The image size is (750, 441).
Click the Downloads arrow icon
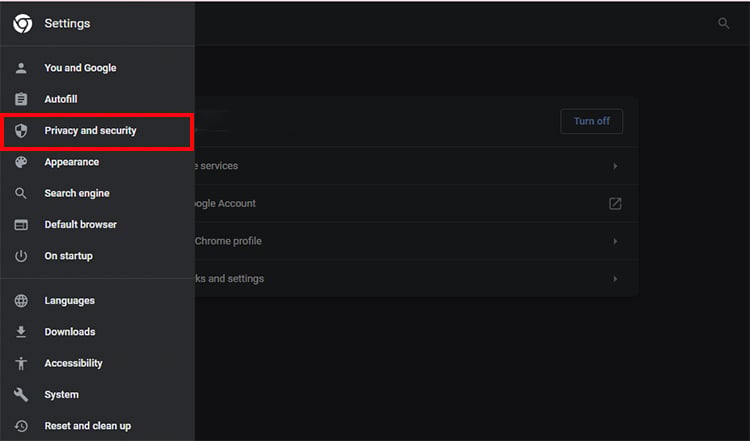pos(21,332)
